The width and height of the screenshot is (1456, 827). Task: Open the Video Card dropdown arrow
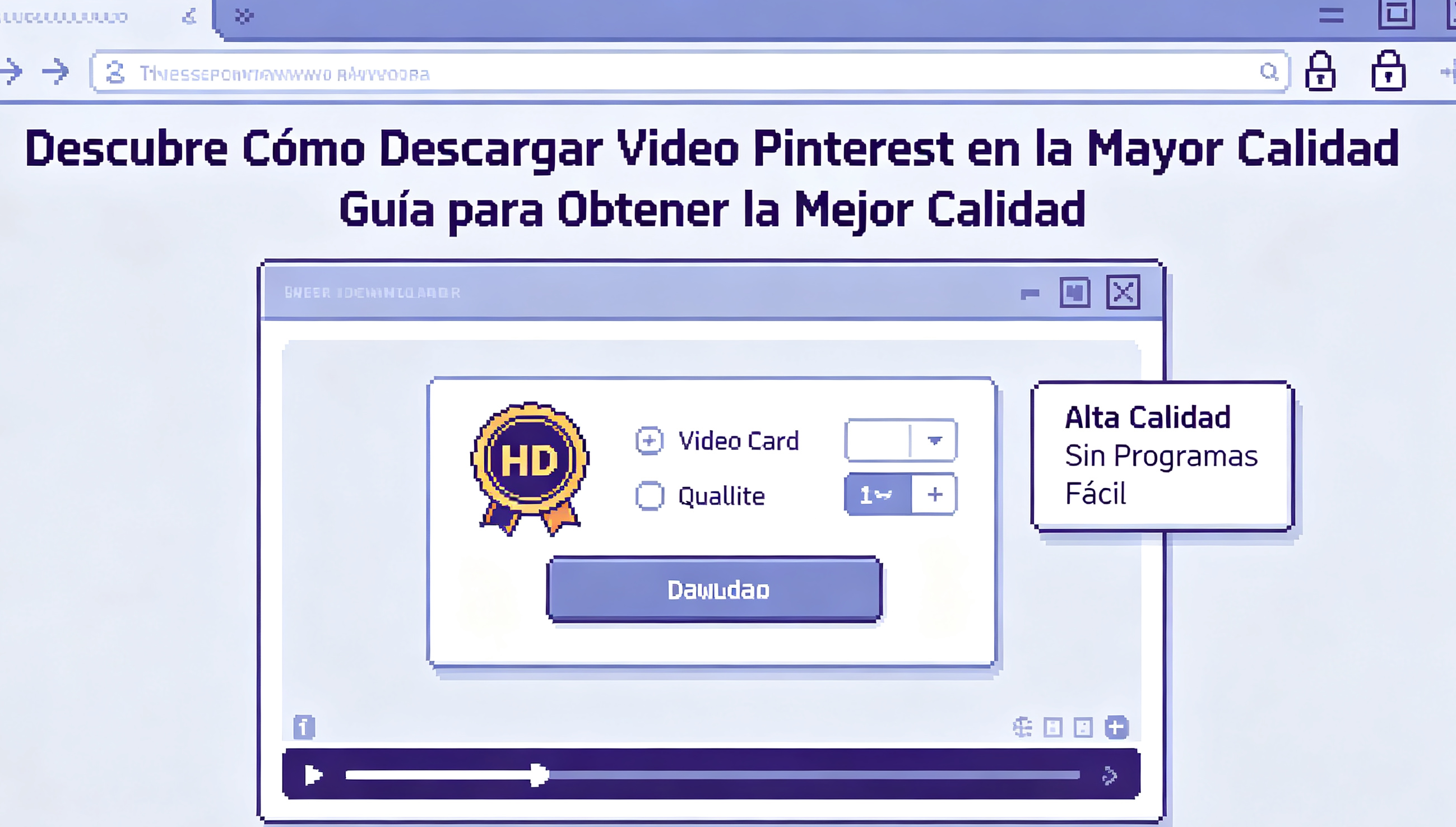coord(934,440)
